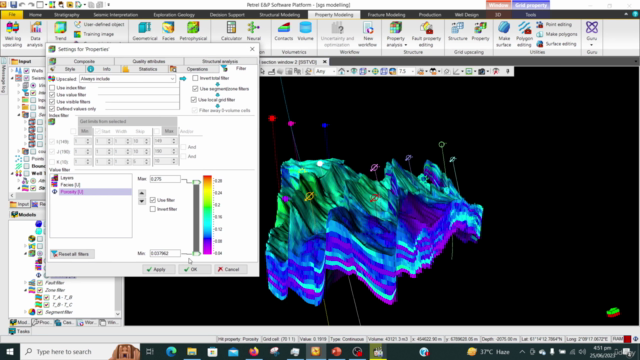This screenshot has height=360, width=640.
Task: Open Structure grid upscaling tool
Action: pyautogui.click(x=458, y=31)
